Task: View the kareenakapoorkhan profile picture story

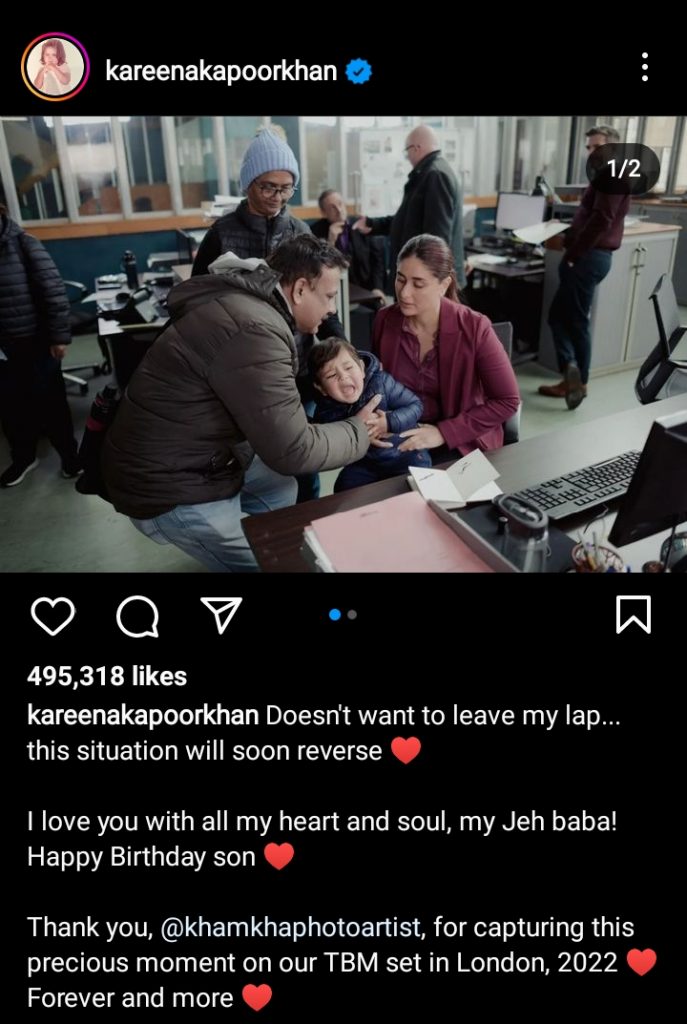Action: [x=55, y=67]
